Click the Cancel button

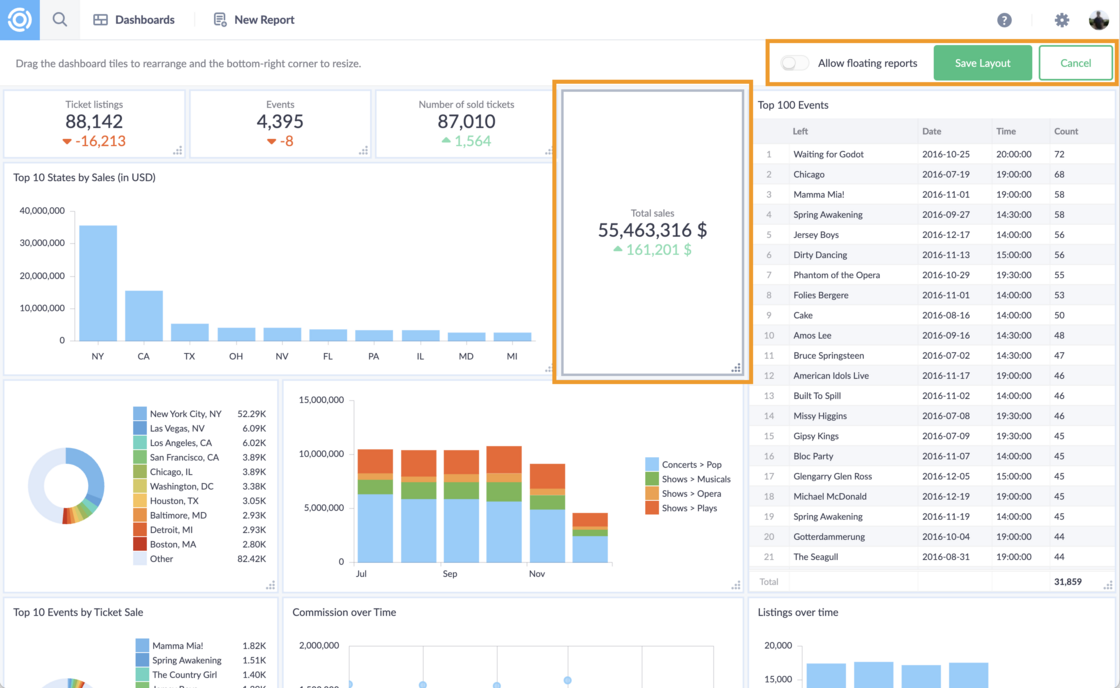[x=1075, y=62]
